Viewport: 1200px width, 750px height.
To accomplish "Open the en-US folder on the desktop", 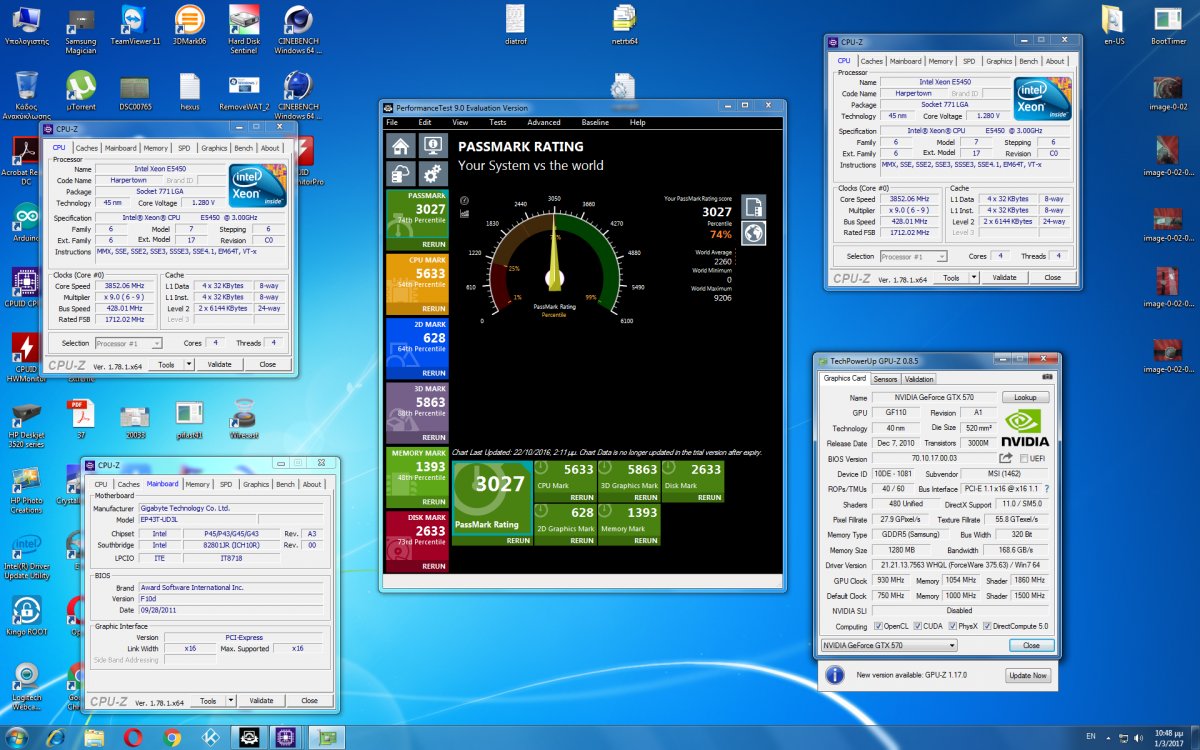I will click(1114, 26).
